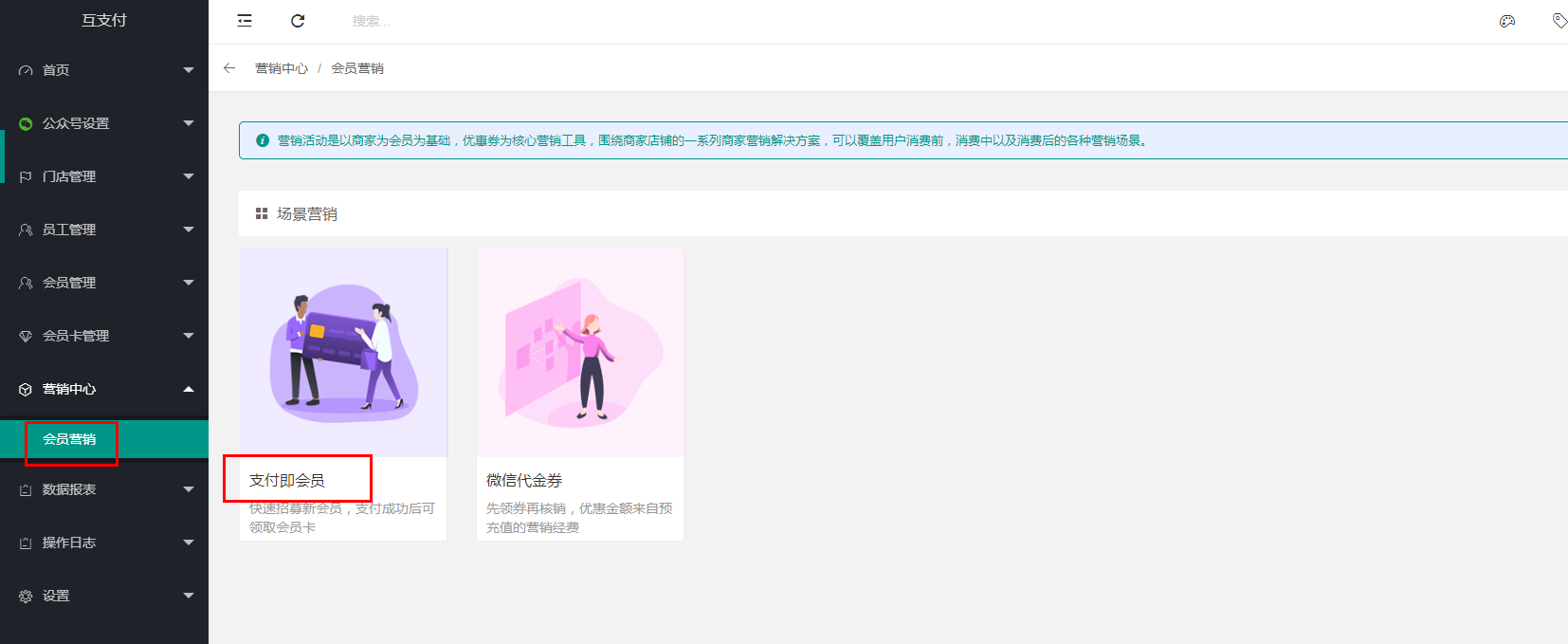Viewport: 1568px width, 644px height.
Task: Open the 门店管理 sidebar menu
Action: point(104,176)
